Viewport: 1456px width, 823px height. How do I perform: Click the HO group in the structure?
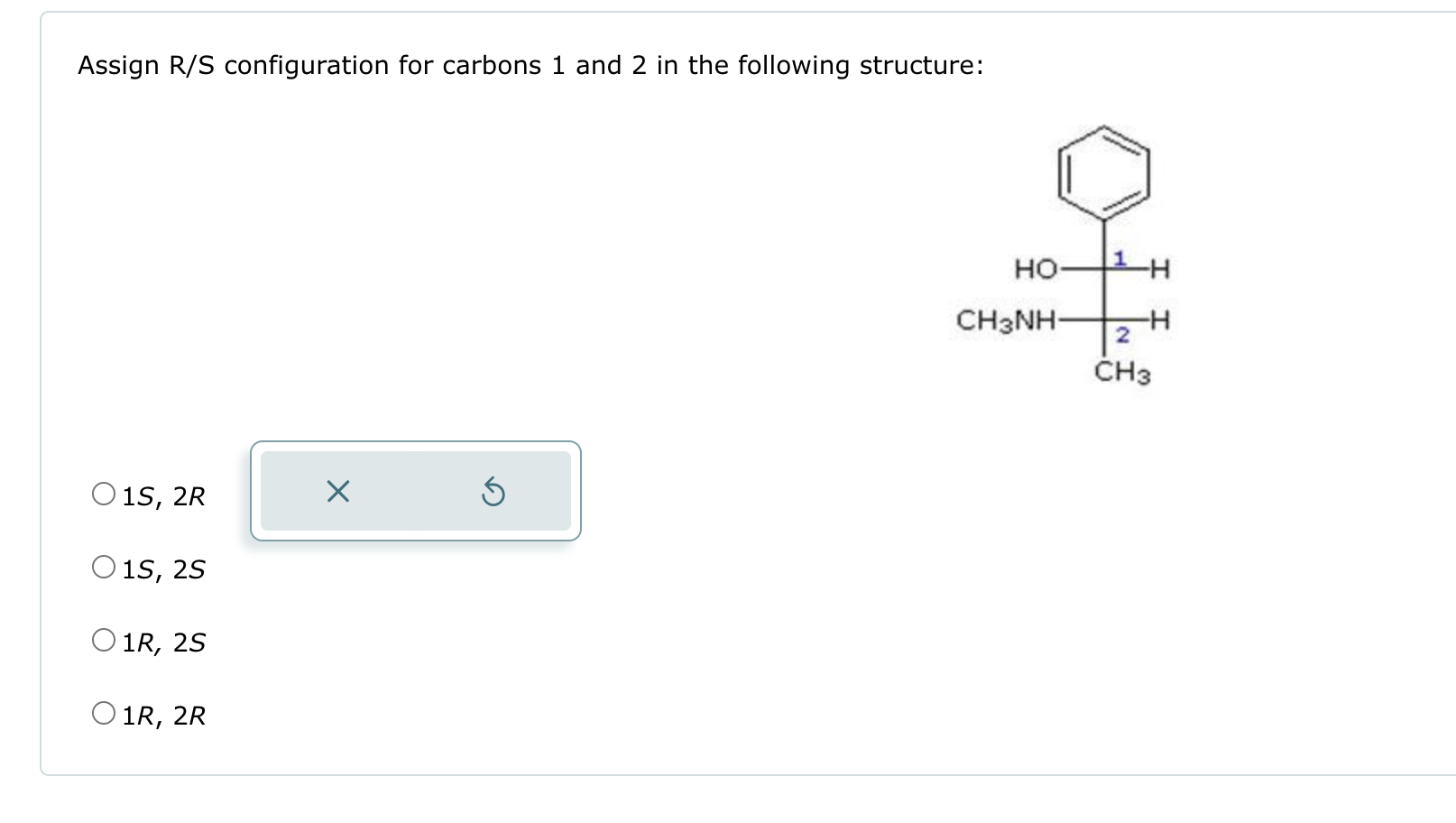pos(1036,269)
